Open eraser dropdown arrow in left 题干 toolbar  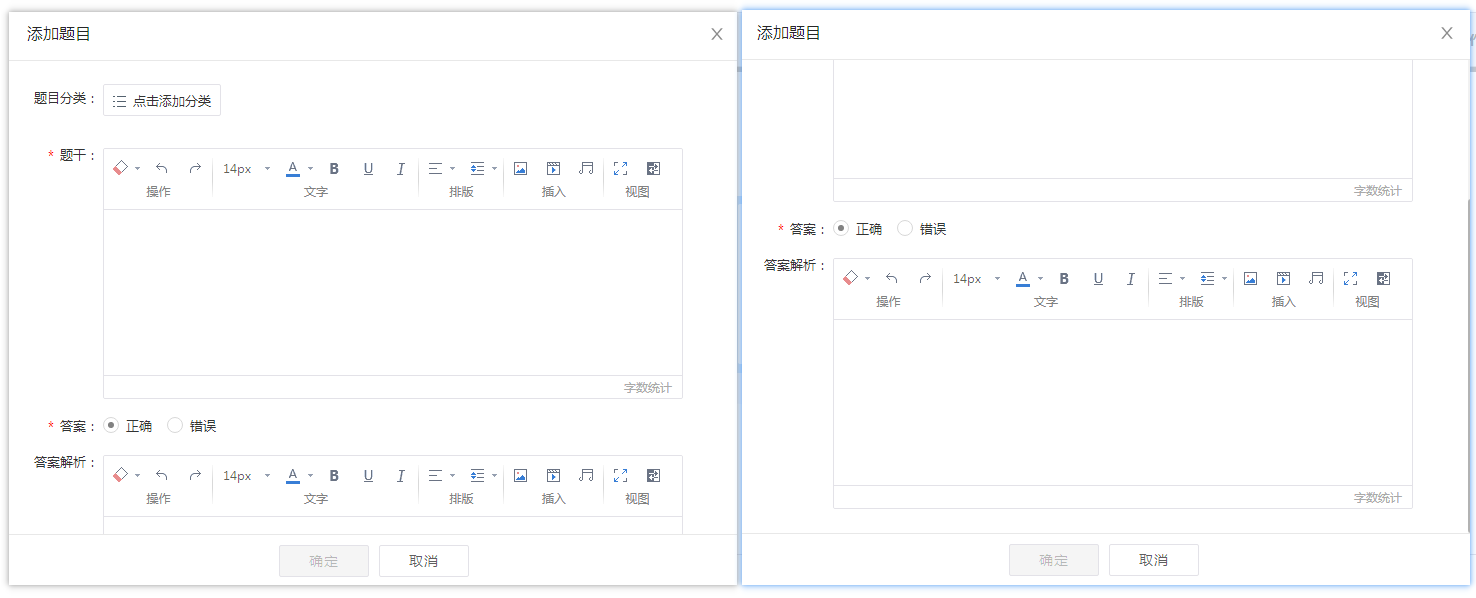pyautogui.click(x=138, y=168)
